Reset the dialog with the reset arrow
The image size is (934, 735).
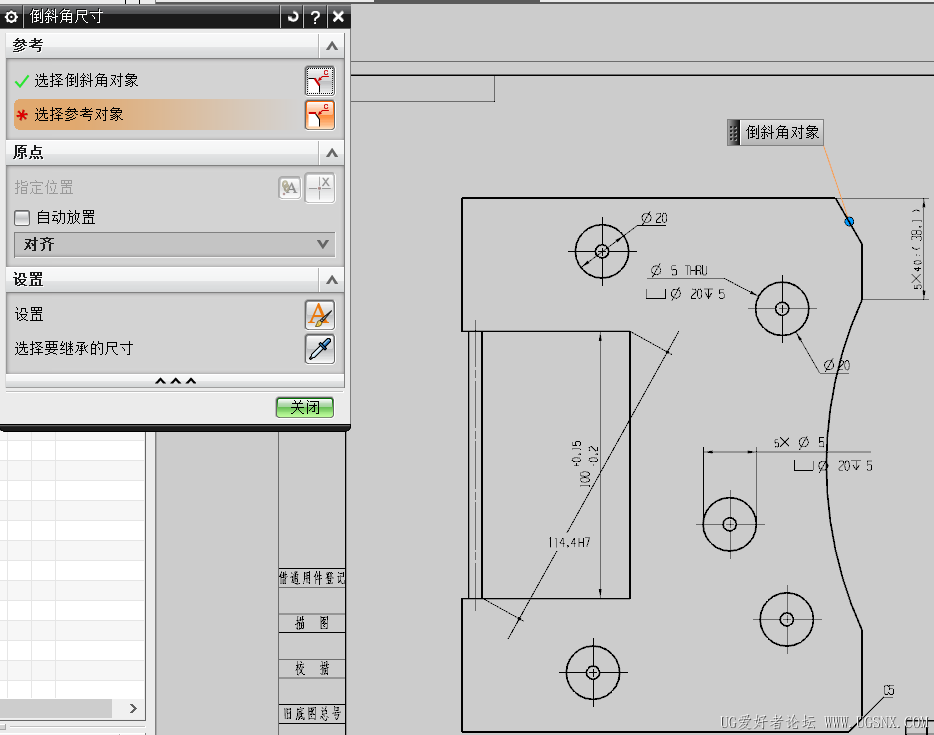point(292,17)
